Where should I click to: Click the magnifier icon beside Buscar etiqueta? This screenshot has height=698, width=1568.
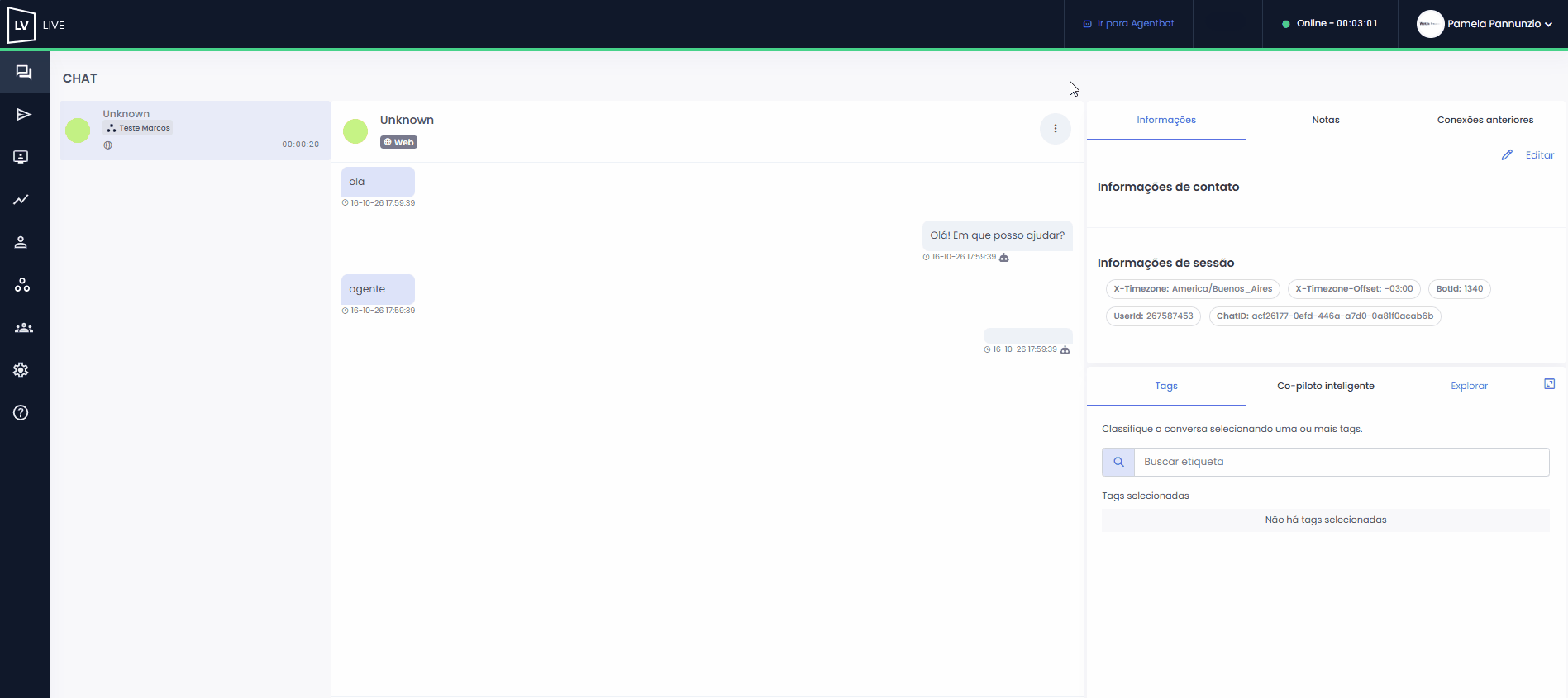point(1118,462)
